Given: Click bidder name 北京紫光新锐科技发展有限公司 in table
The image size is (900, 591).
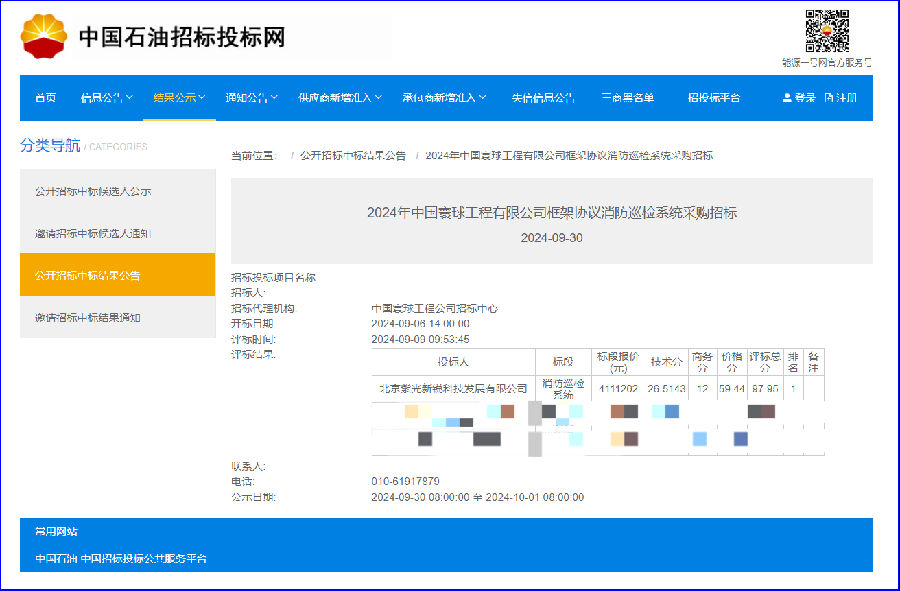Looking at the screenshot, I should pos(452,387).
